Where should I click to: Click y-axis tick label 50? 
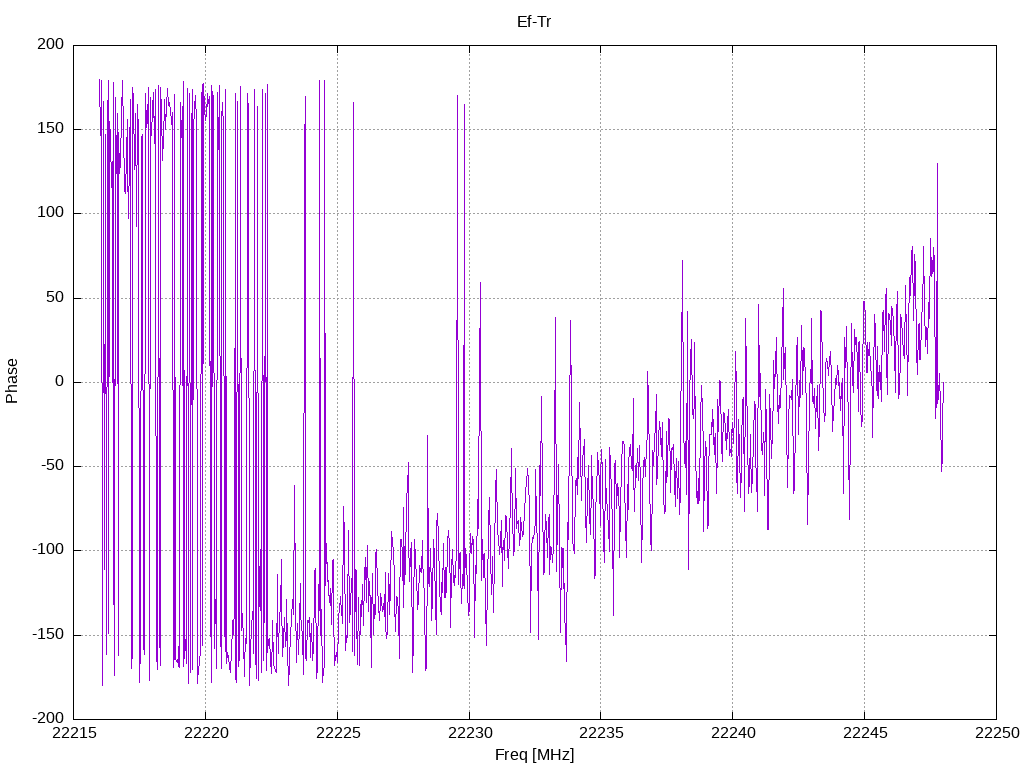point(56,297)
